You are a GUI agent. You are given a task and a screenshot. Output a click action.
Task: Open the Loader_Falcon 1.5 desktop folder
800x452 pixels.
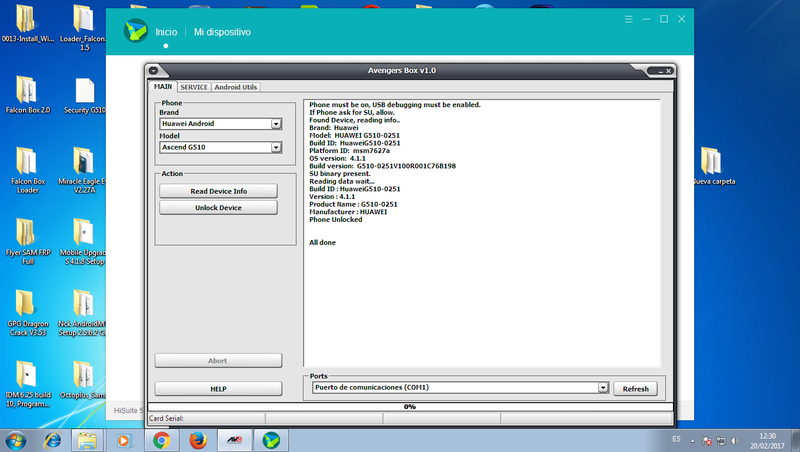click(x=83, y=28)
